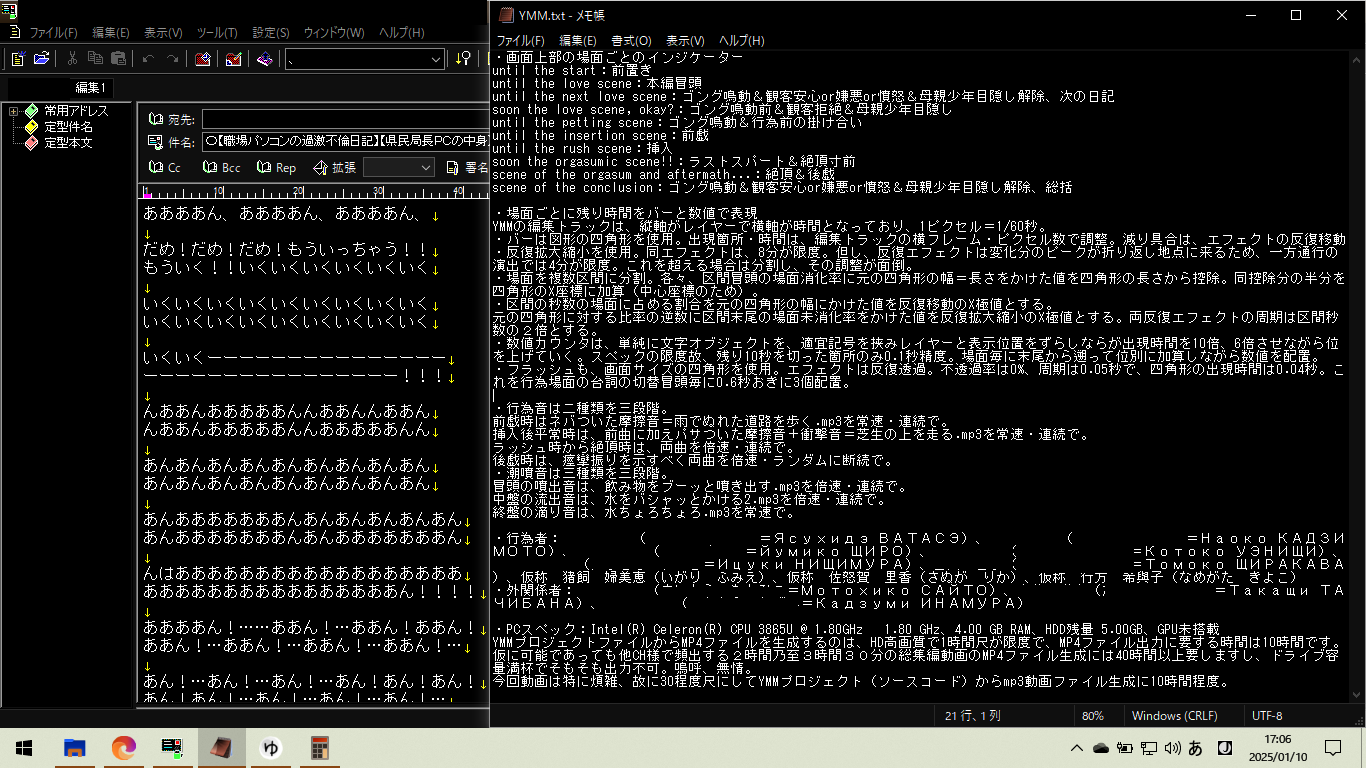The image size is (1366, 768).
Task: Open the 宛先 address book icon
Action: (155, 120)
